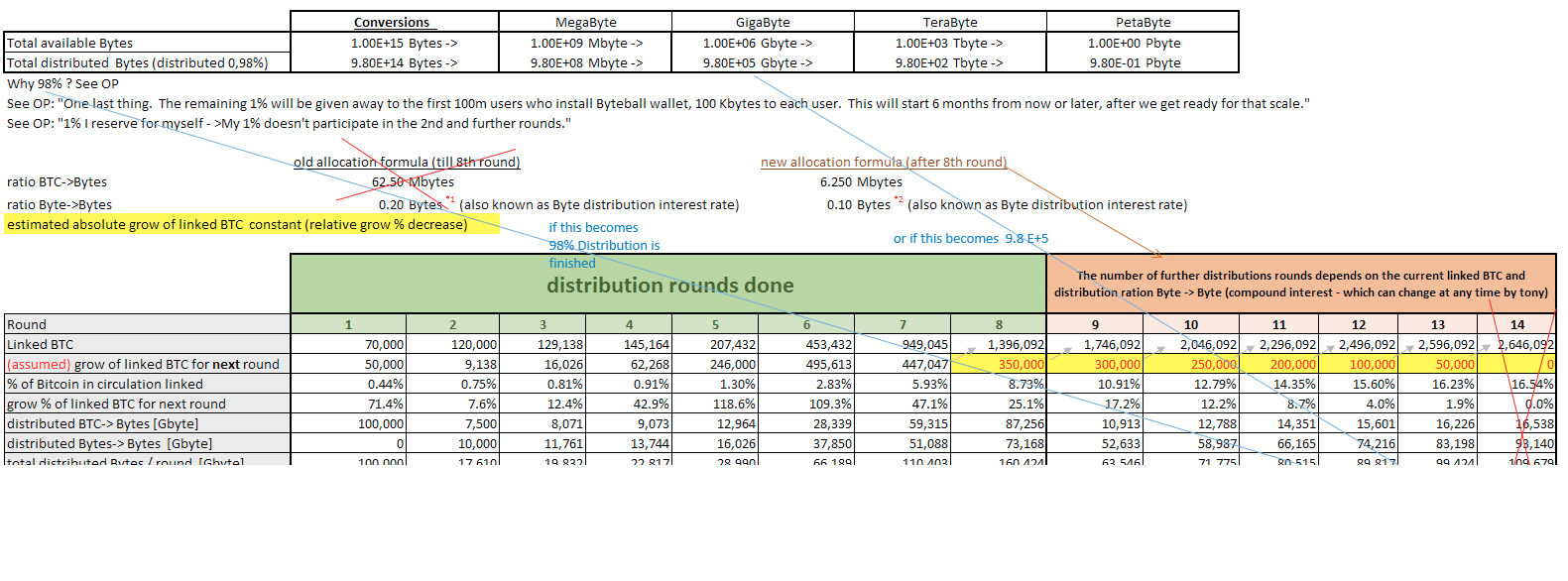Click the 9.80E+02 Tbyte cell
The image size is (1568, 581).
click(x=950, y=62)
